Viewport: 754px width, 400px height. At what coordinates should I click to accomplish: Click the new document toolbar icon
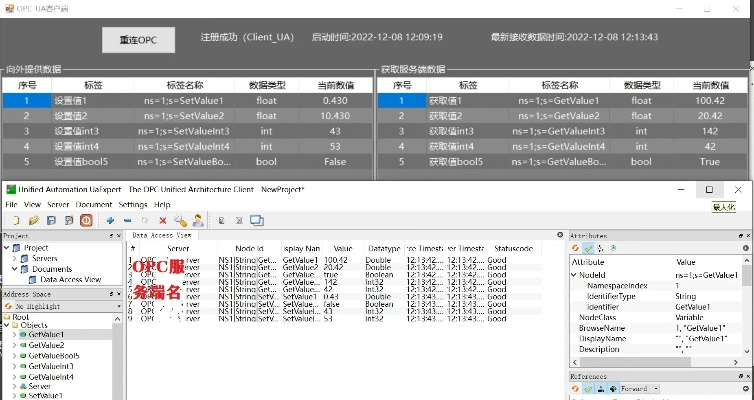[x=14, y=220]
